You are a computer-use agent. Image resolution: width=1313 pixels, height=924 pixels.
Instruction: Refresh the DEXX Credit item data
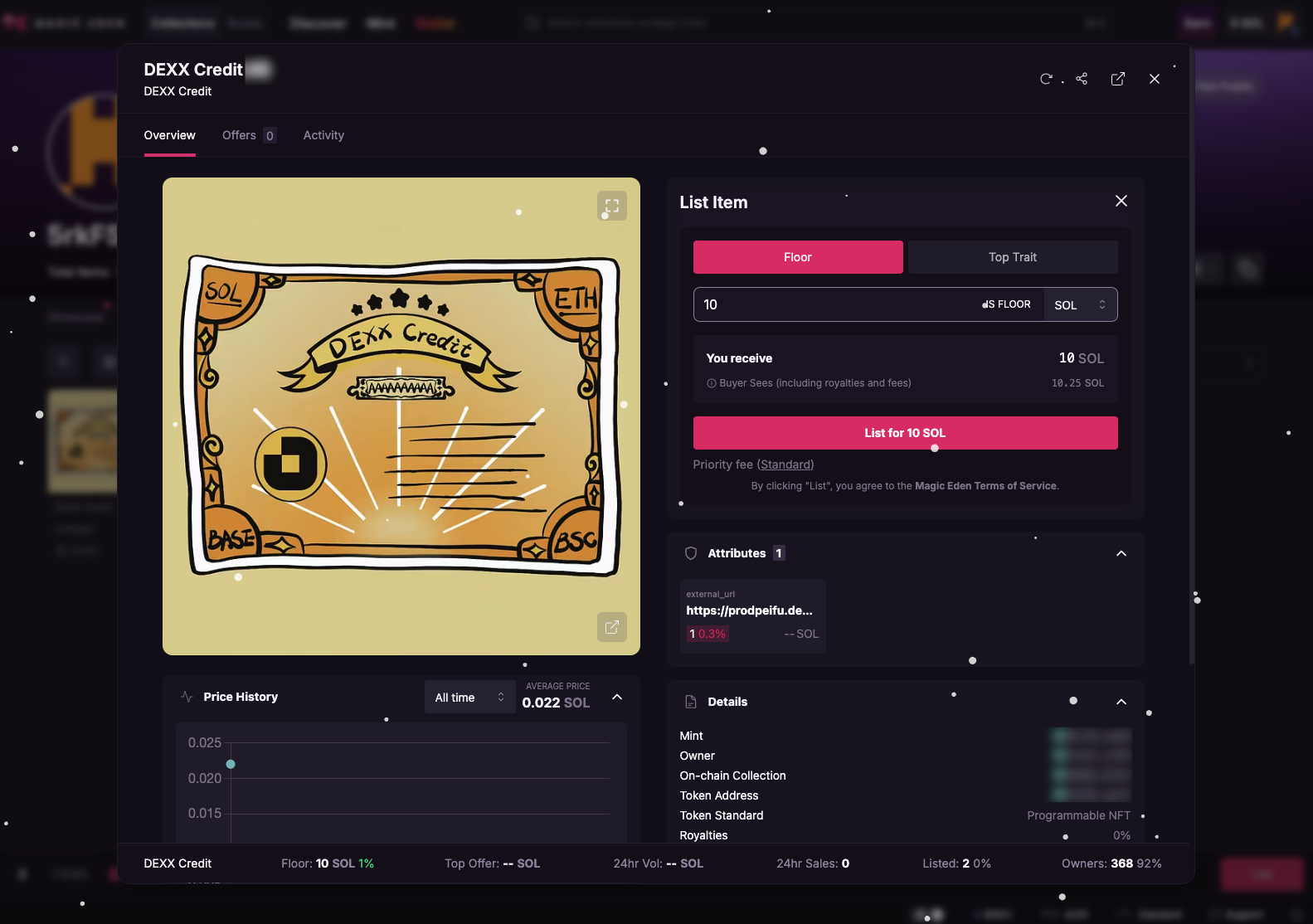(x=1046, y=79)
